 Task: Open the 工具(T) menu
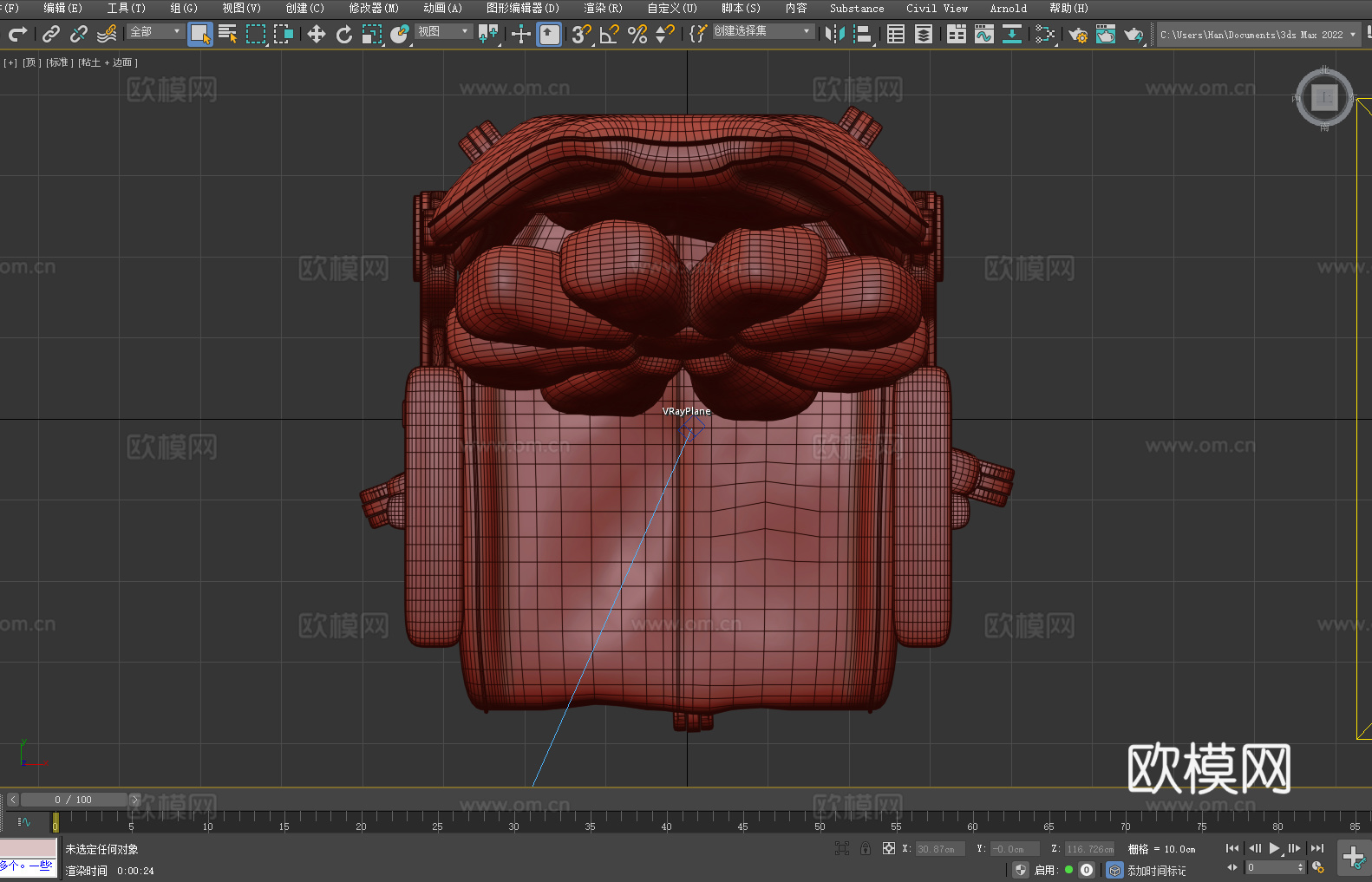[x=126, y=8]
